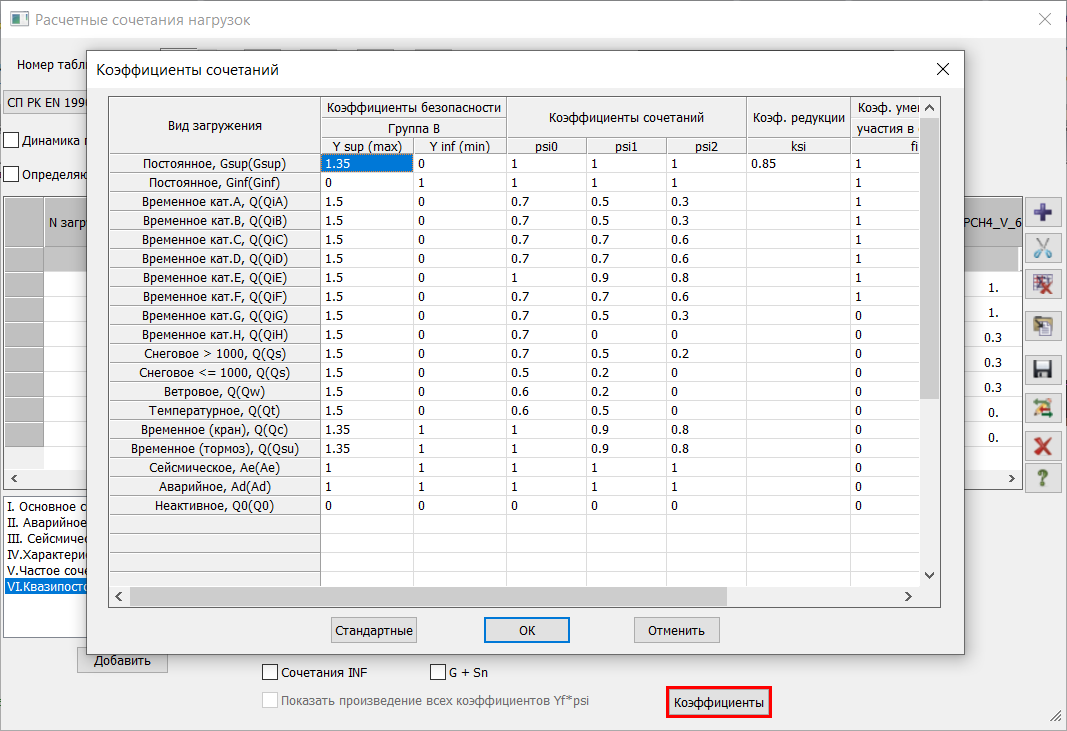The height and width of the screenshot is (731, 1067).
Task: Check the Динамика checkbox
Action: tap(12, 140)
